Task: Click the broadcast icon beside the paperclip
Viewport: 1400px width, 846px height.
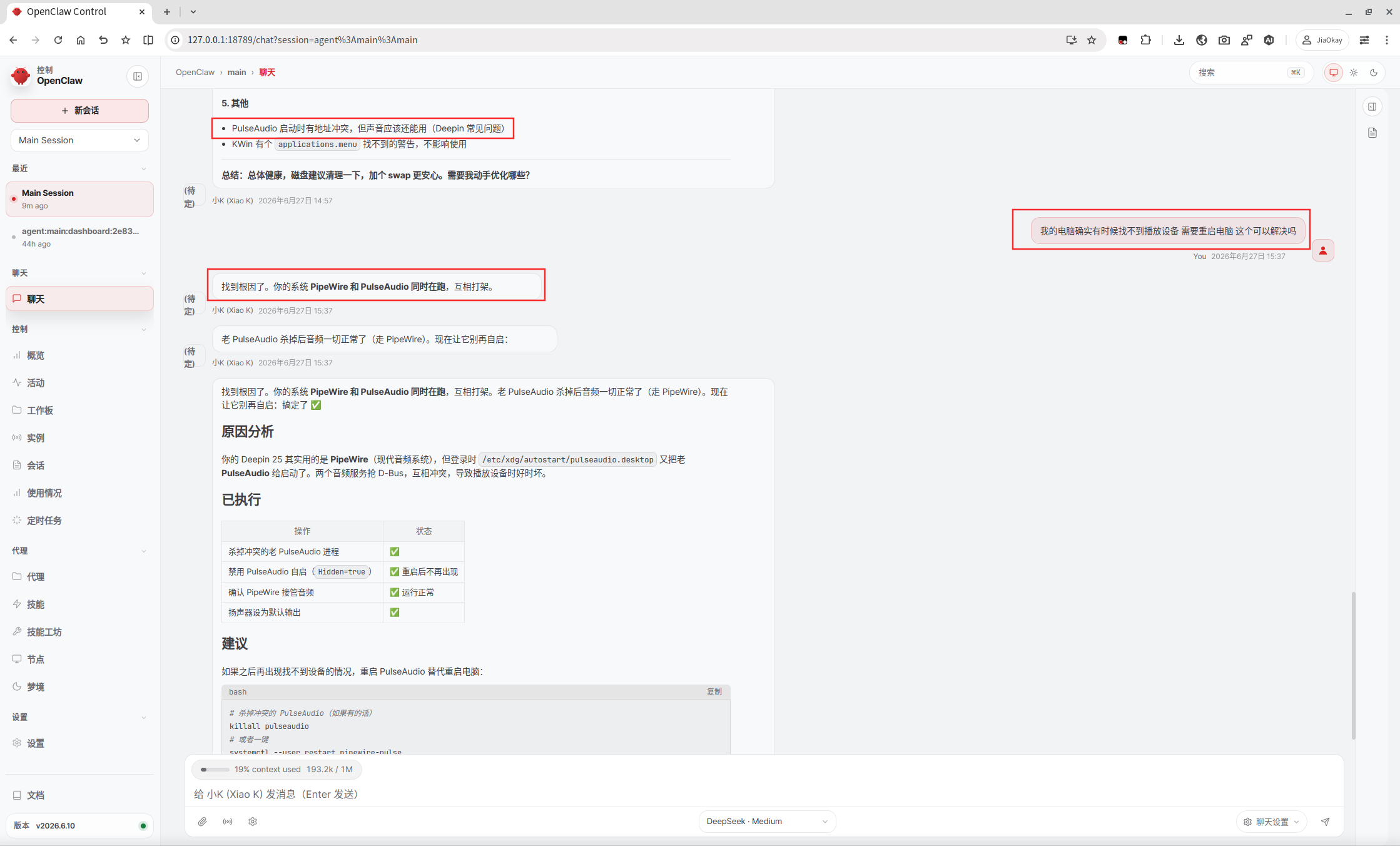Action: [x=228, y=822]
